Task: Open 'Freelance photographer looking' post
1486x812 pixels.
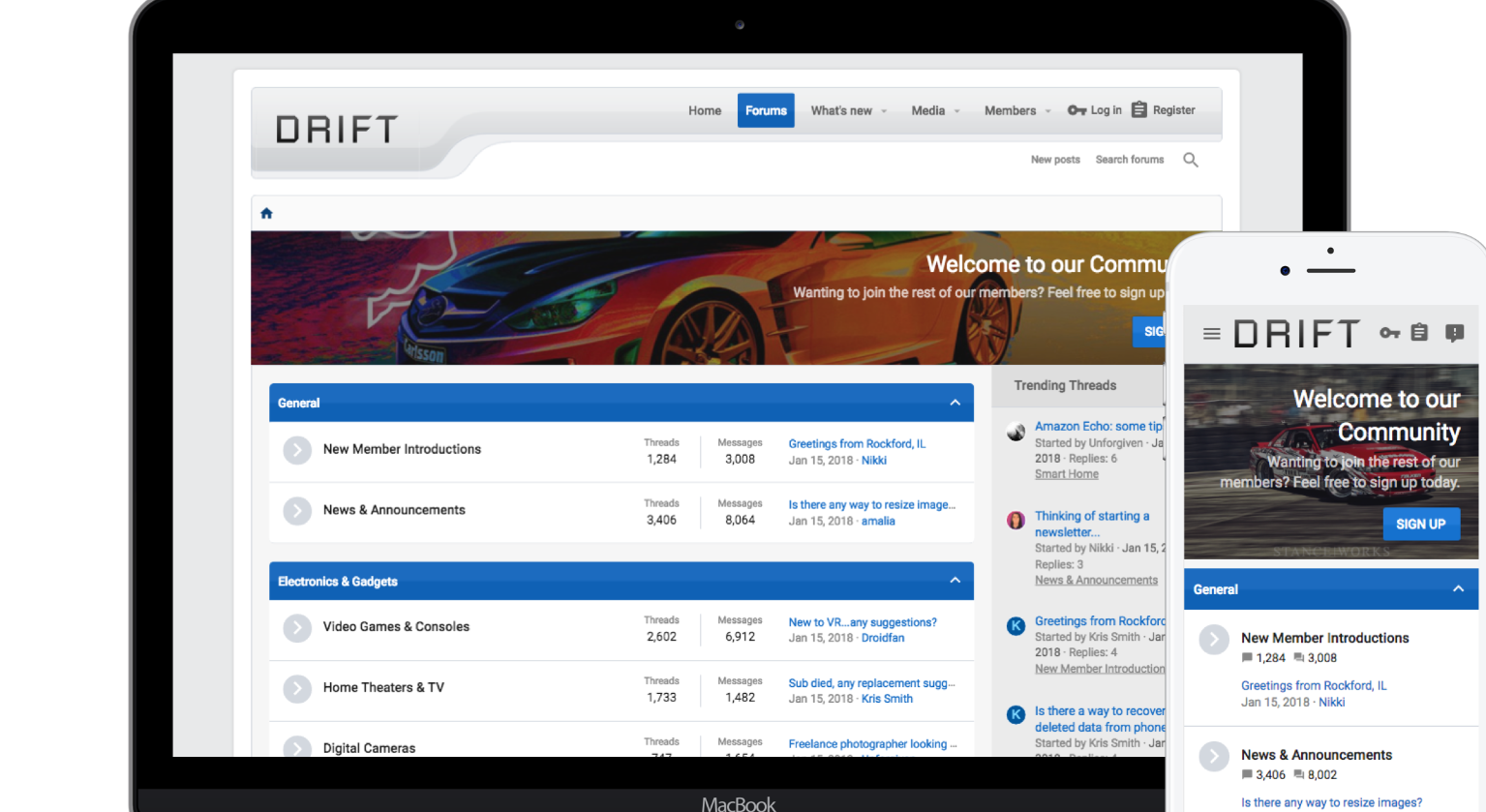Action: point(872,744)
